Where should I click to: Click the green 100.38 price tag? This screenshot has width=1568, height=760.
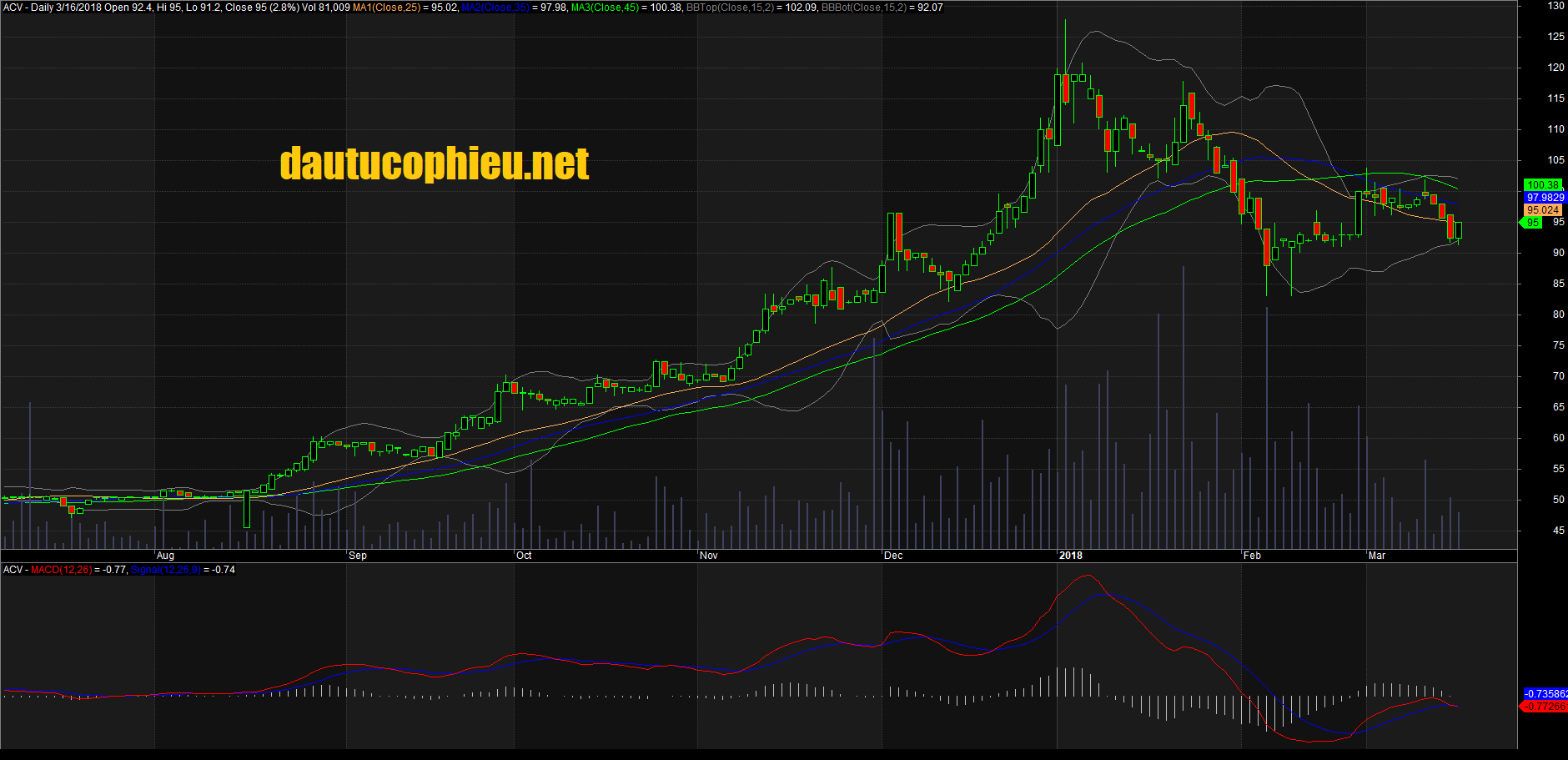pos(1543,185)
